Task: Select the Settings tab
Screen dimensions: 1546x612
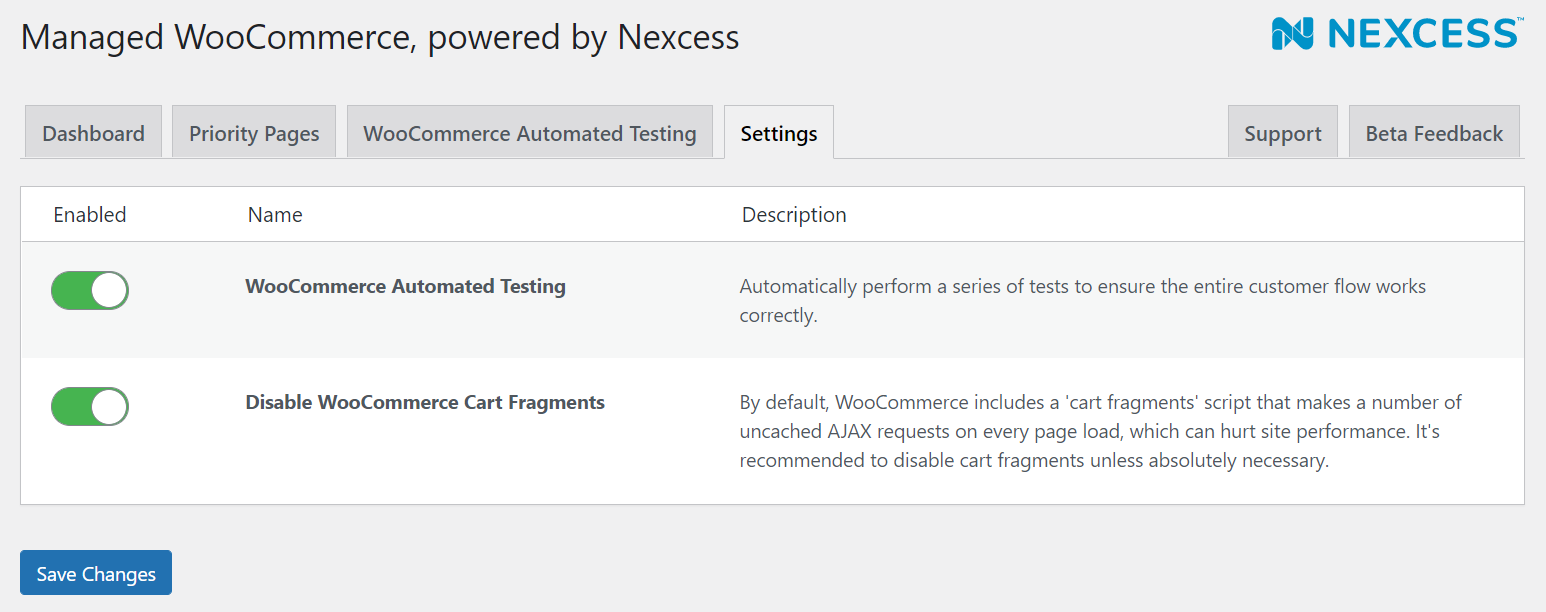Action: click(778, 133)
